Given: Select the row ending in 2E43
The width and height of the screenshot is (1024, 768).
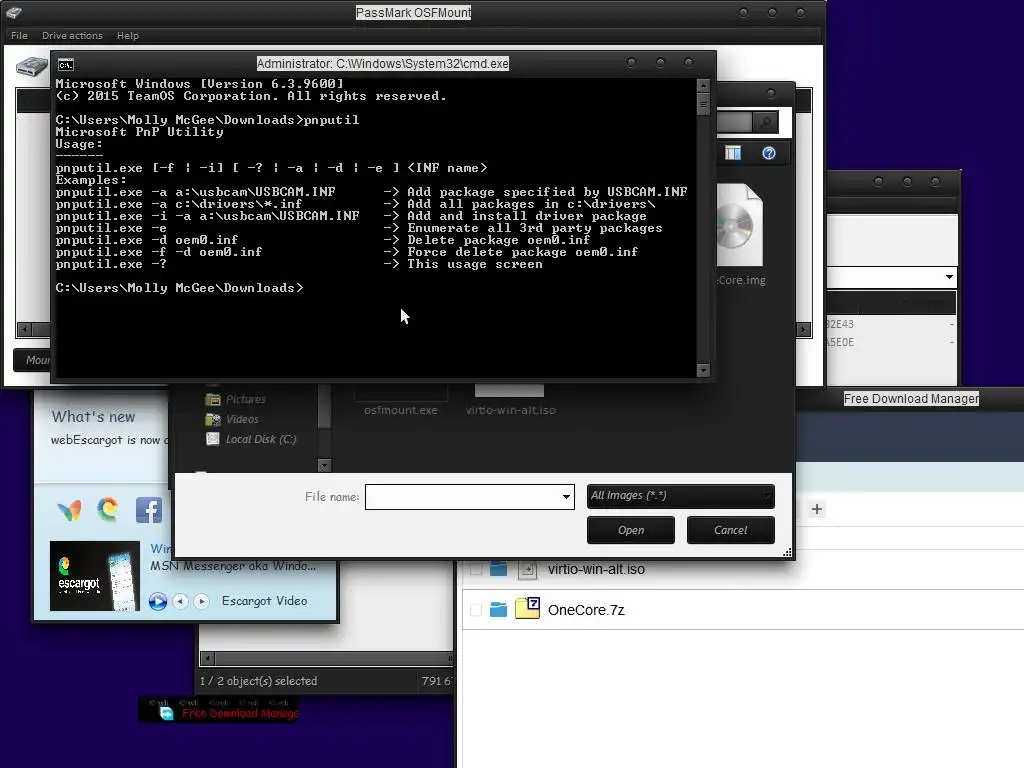Looking at the screenshot, I should (x=891, y=324).
